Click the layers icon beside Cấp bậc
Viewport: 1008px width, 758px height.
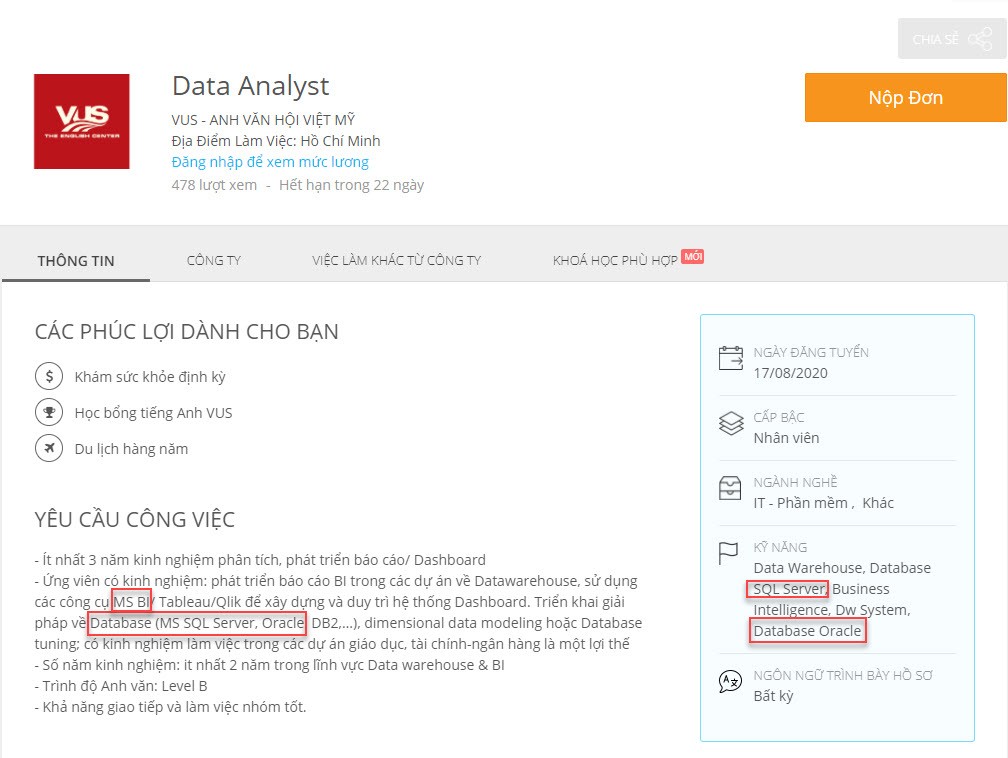[x=731, y=424]
